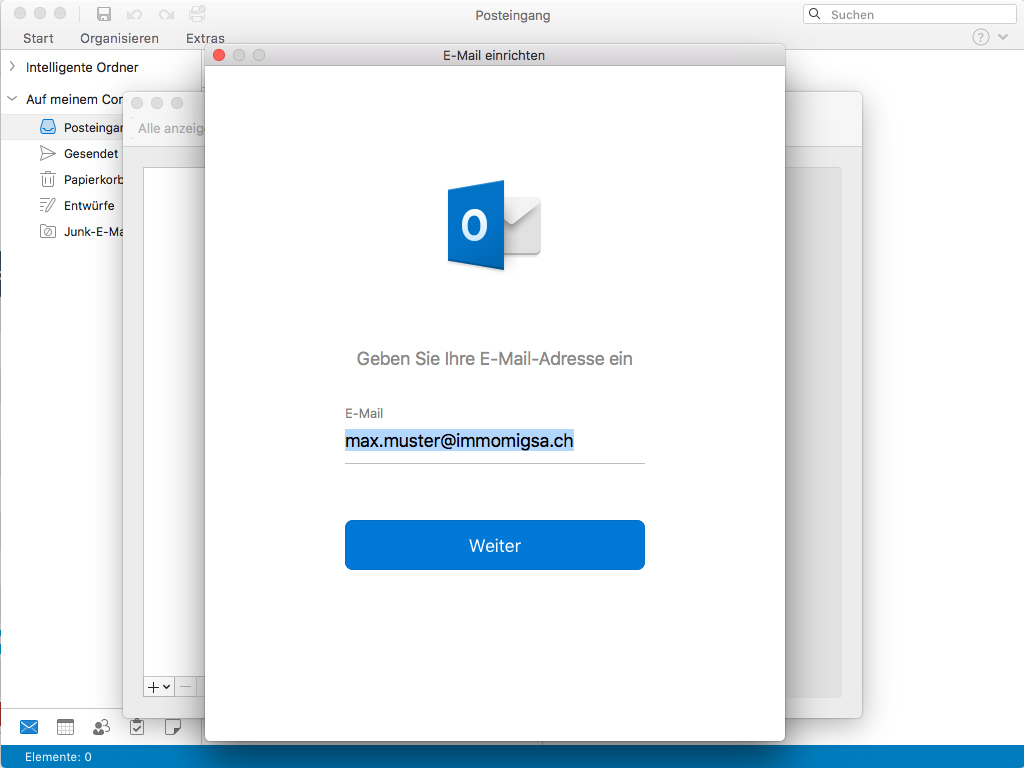Click the Entwürfe drafts pencil icon

[x=48, y=205]
